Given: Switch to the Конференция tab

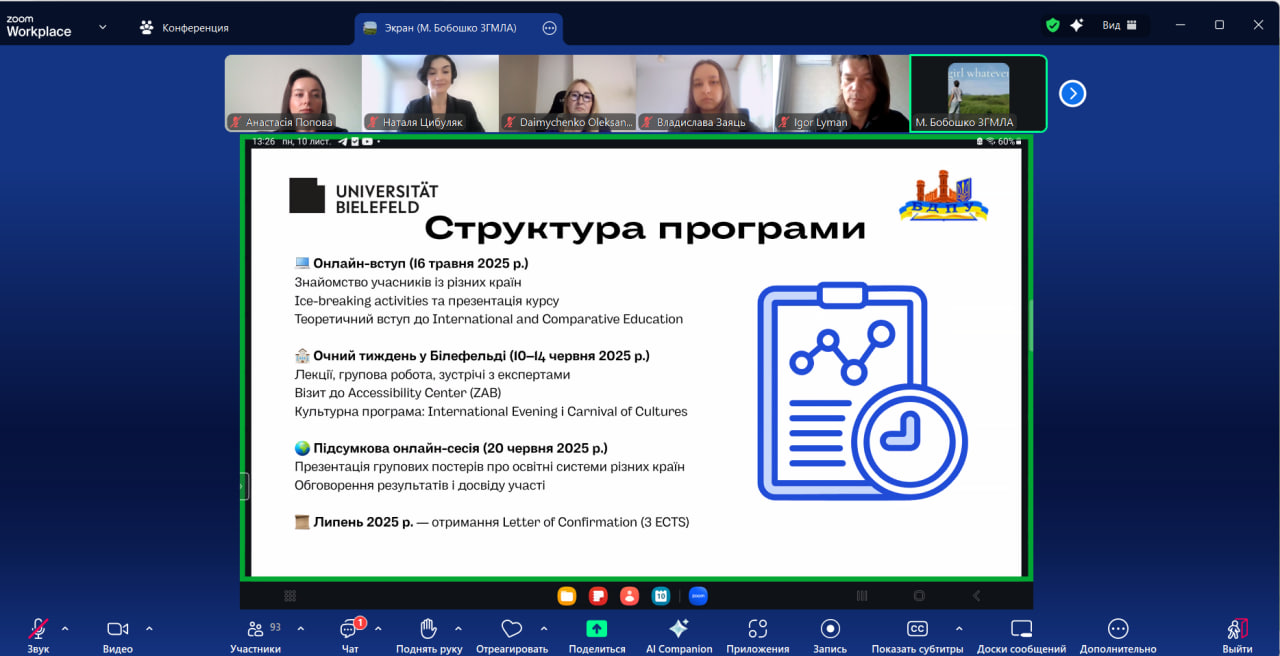Looking at the screenshot, I should pos(185,27).
